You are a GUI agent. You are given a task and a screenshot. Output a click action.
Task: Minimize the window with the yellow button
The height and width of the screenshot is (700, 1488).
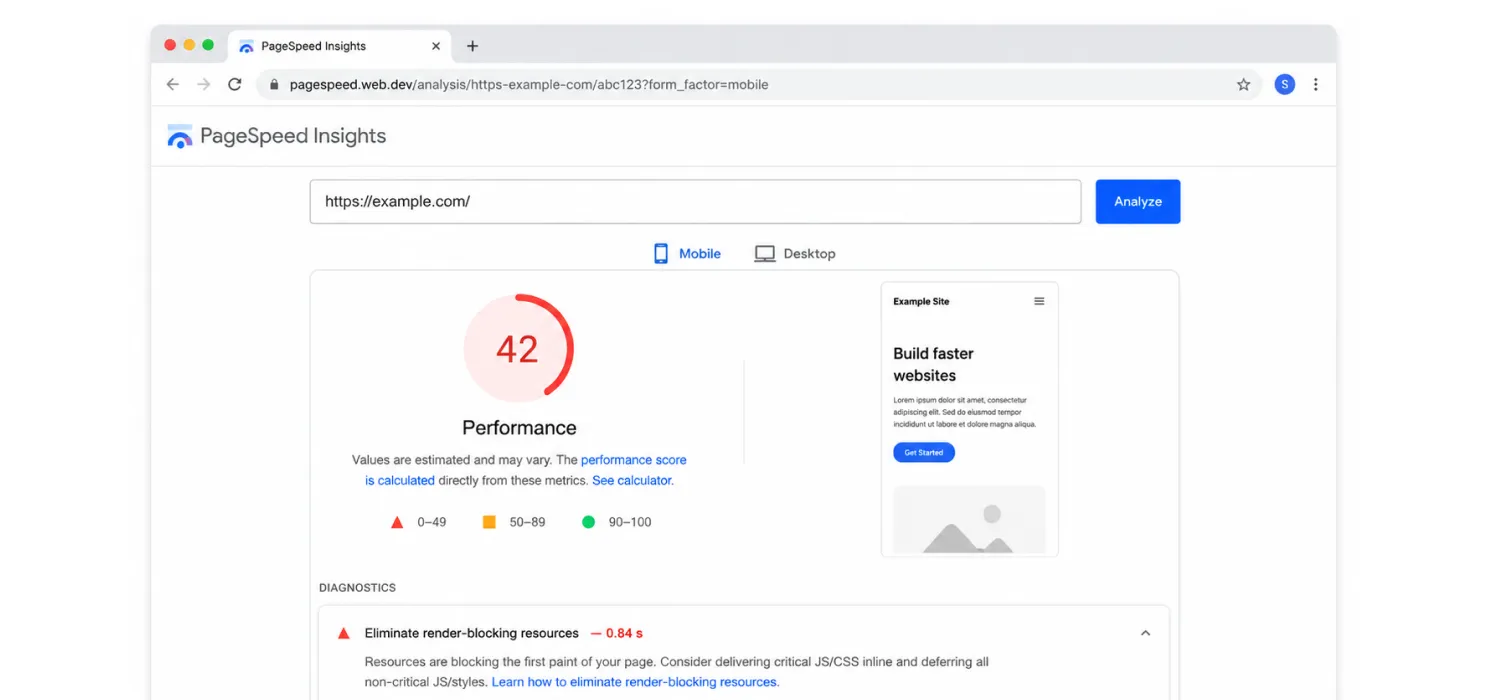tap(189, 45)
